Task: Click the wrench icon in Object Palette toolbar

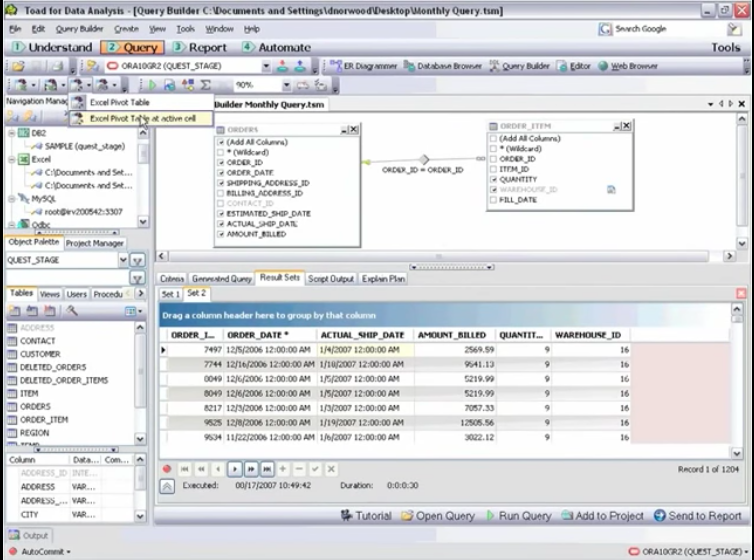Action: click(x=72, y=311)
